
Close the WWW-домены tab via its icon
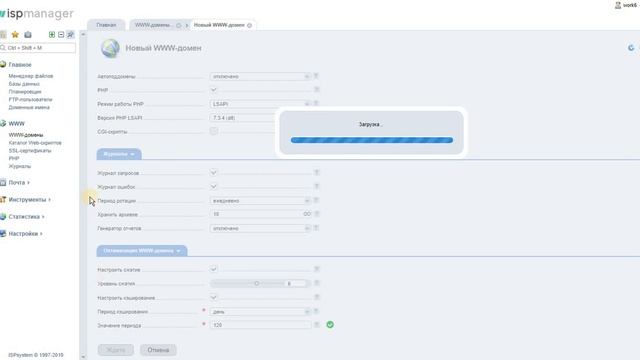click(x=178, y=25)
